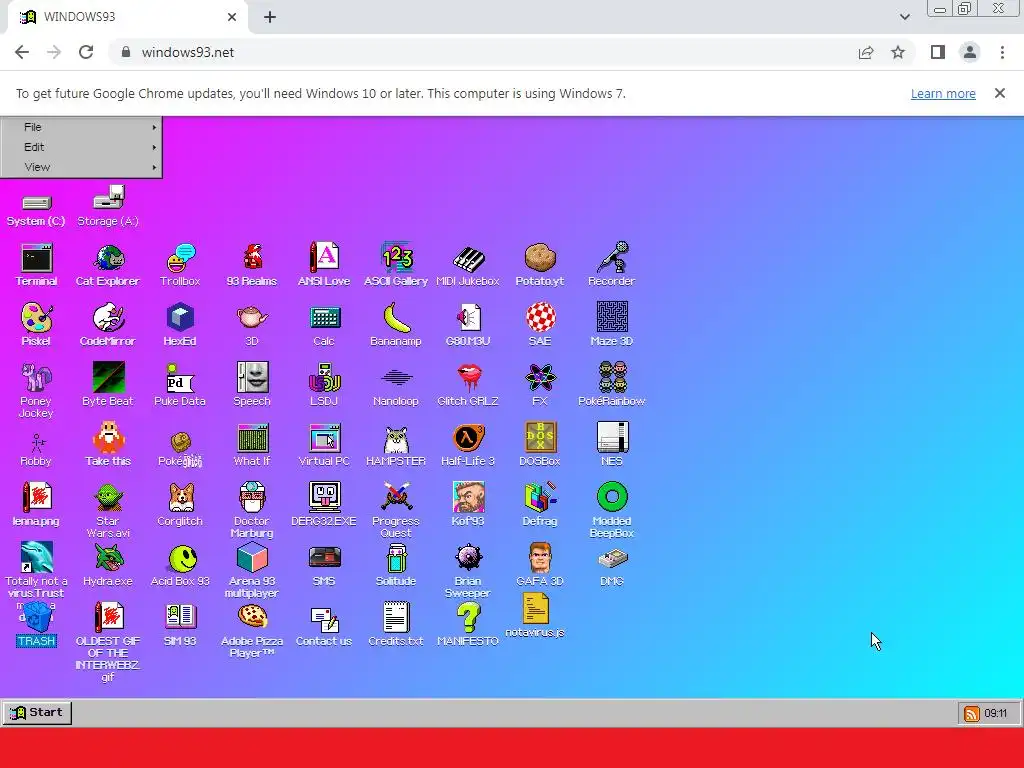Open the Potato.yt icon
Screen dimensions: 1024x768
[539, 264]
